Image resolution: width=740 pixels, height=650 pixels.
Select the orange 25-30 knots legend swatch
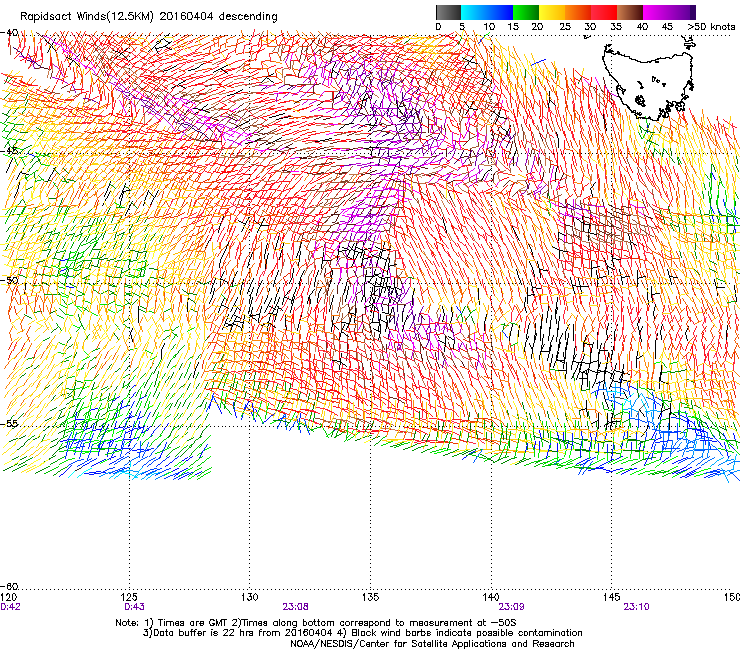[x=578, y=12]
